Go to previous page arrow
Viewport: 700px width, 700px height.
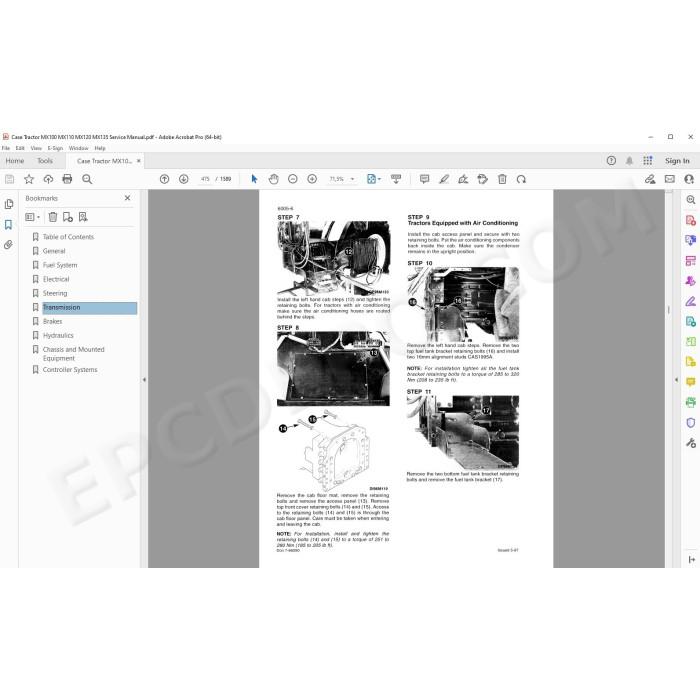pos(164,179)
